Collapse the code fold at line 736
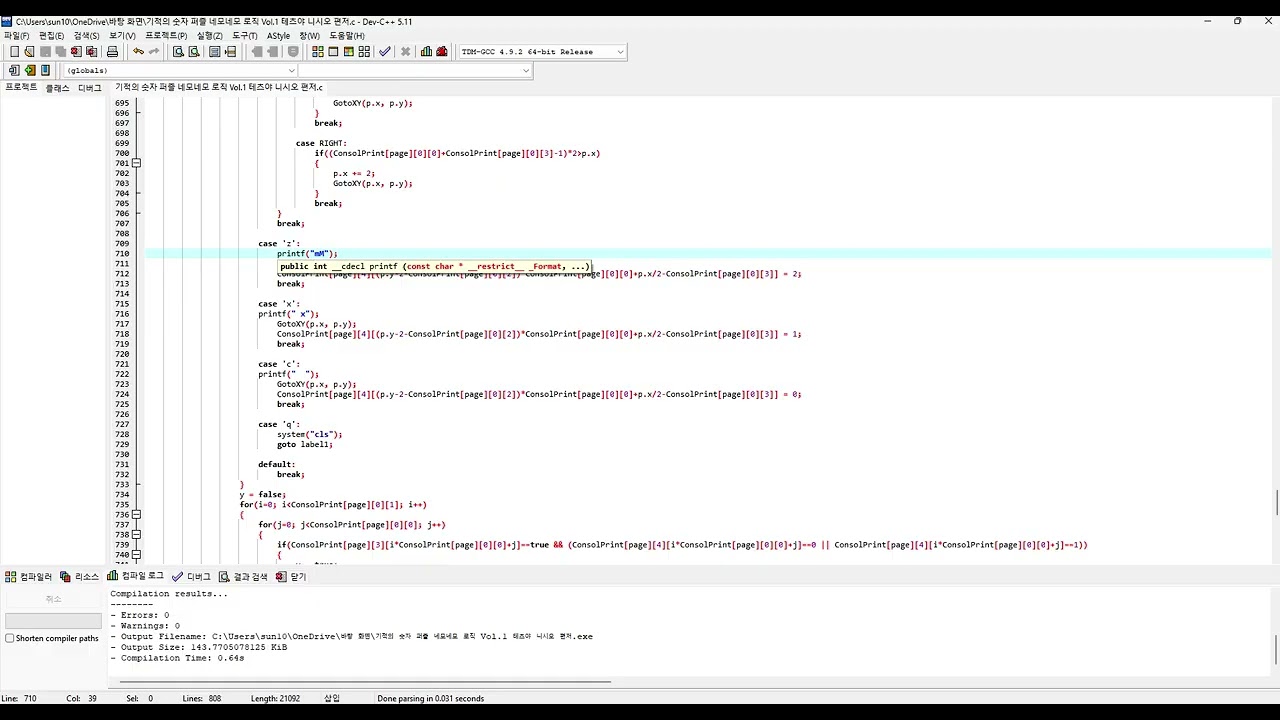1280x720 pixels. click(137, 514)
